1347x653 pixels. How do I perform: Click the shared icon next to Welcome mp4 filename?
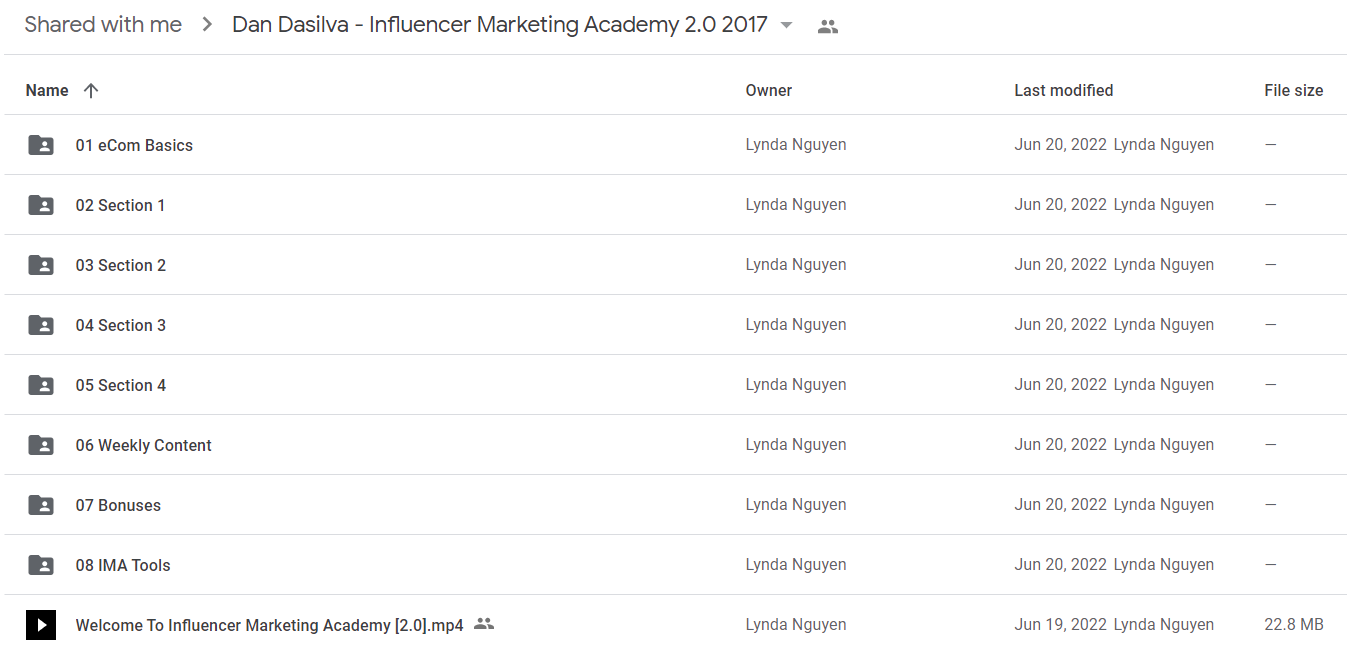[484, 624]
